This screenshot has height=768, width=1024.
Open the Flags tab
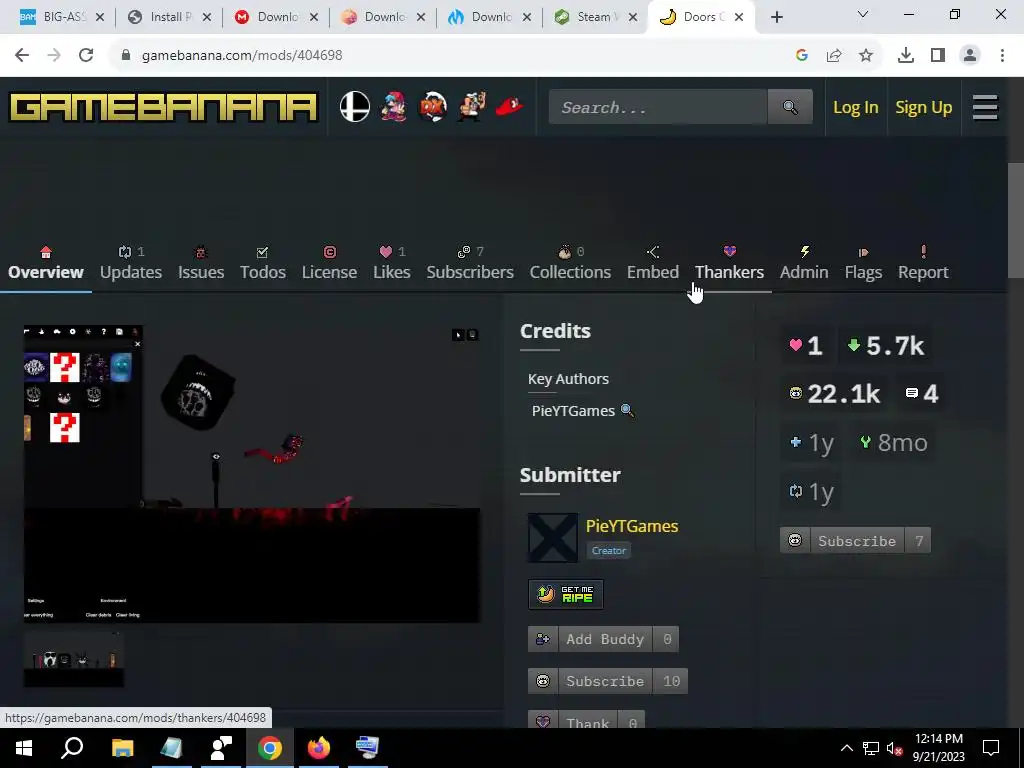(x=863, y=263)
